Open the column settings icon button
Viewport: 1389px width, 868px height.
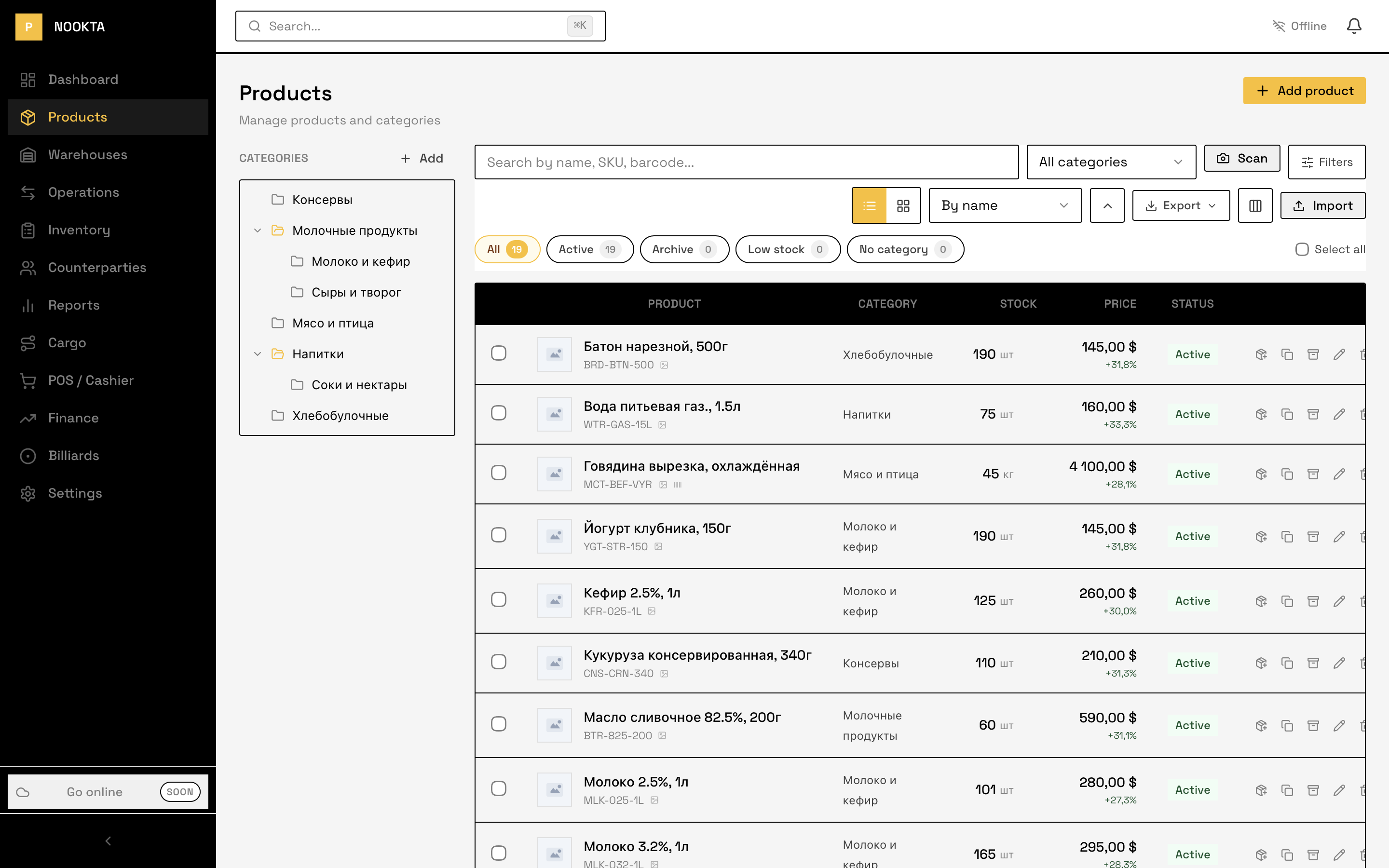click(1255, 205)
